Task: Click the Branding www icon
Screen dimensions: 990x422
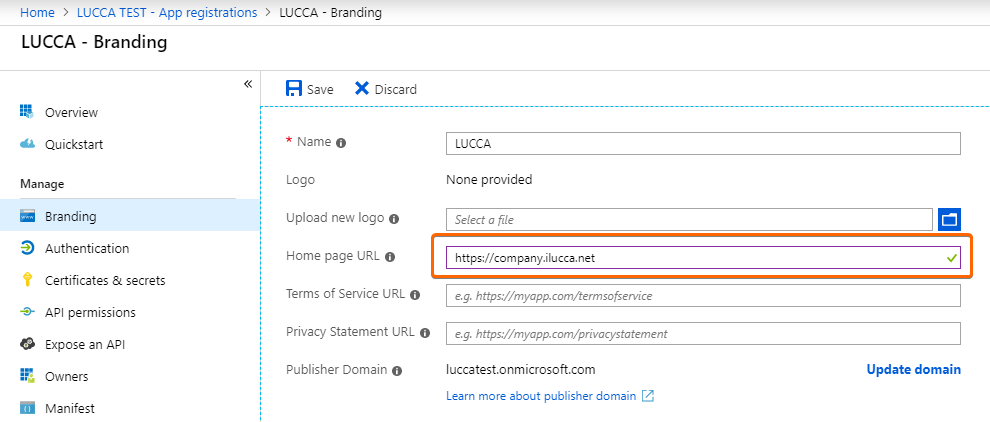Action: (x=27, y=216)
